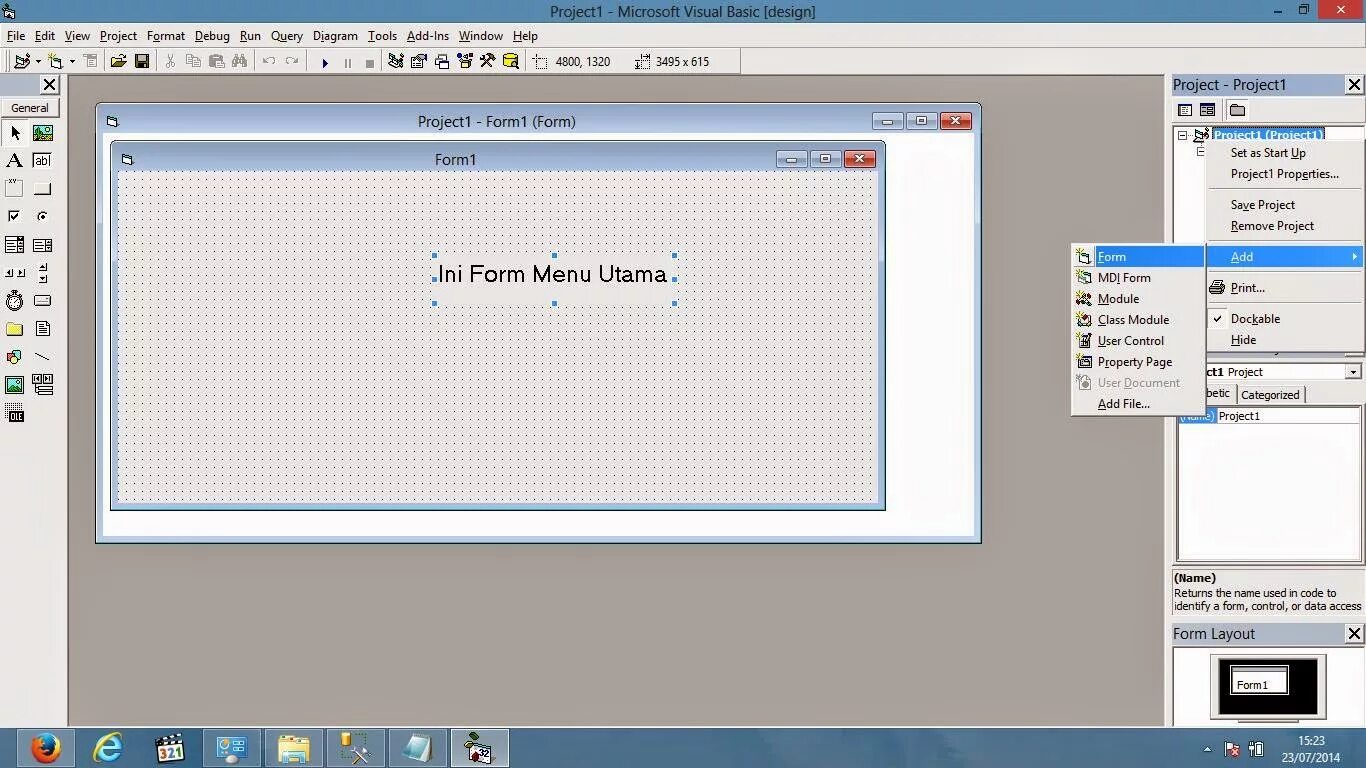Show hidden system tray icons arrow
The width and height of the screenshot is (1366, 768).
pyautogui.click(x=1207, y=749)
